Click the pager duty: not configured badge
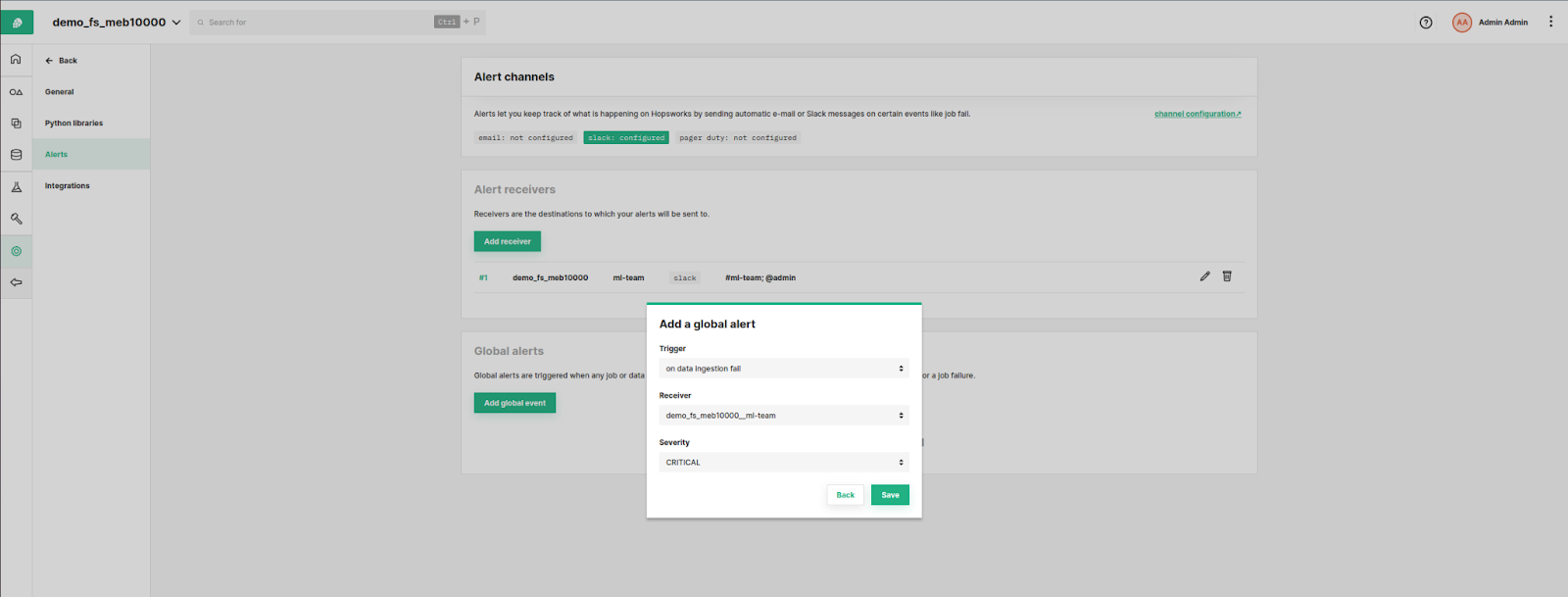Viewport: 1568px width, 597px height. coord(738,138)
